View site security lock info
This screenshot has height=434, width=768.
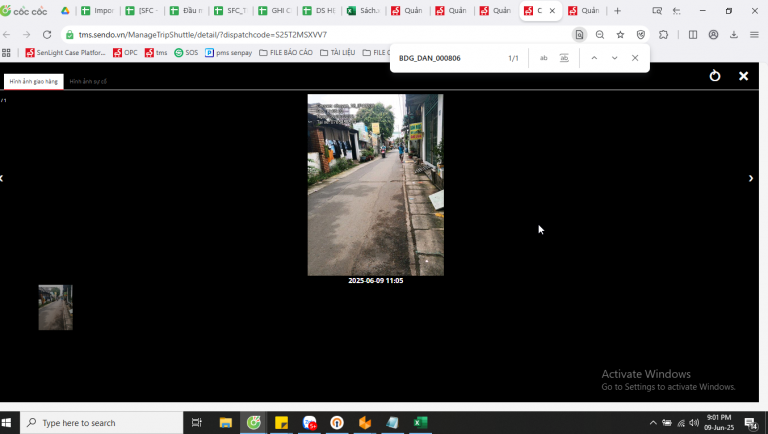[x=70, y=35]
